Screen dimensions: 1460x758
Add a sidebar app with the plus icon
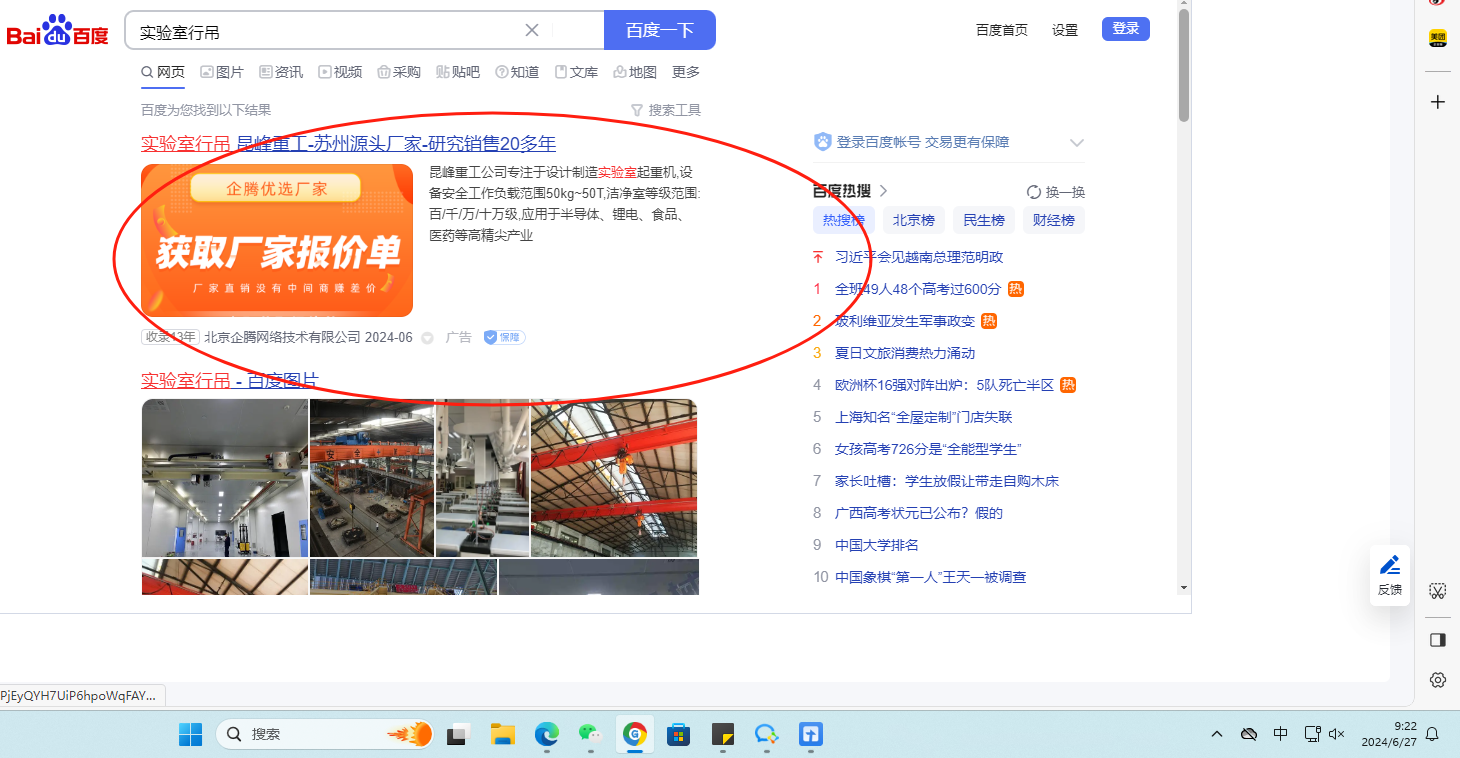pos(1438,102)
